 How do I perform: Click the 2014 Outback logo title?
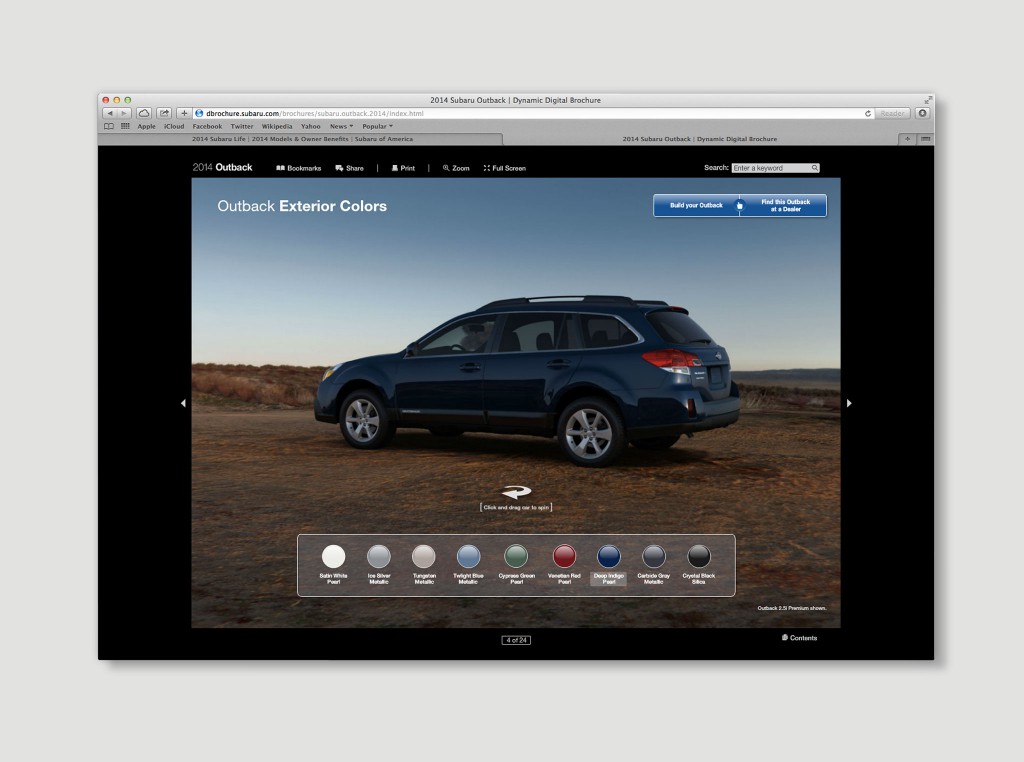pyautogui.click(x=222, y=168)
